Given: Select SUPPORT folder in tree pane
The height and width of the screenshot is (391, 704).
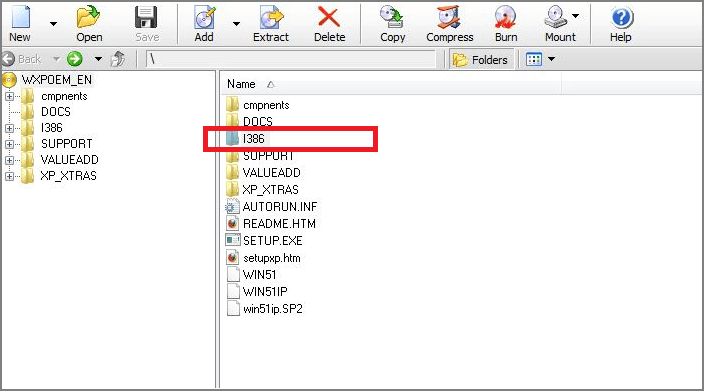Looking at the screenshot, I should [x=66, y=144].
